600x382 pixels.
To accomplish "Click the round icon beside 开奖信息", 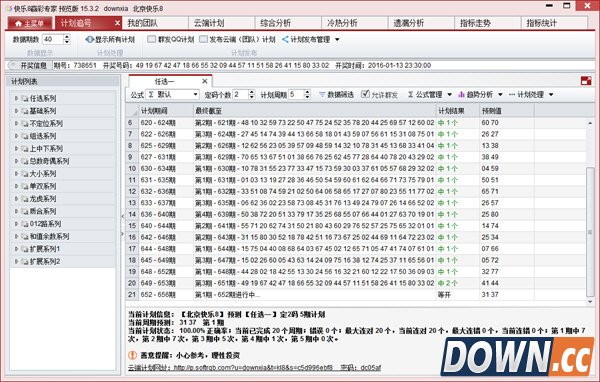I will pyautogui.click(x=13, y=65).
